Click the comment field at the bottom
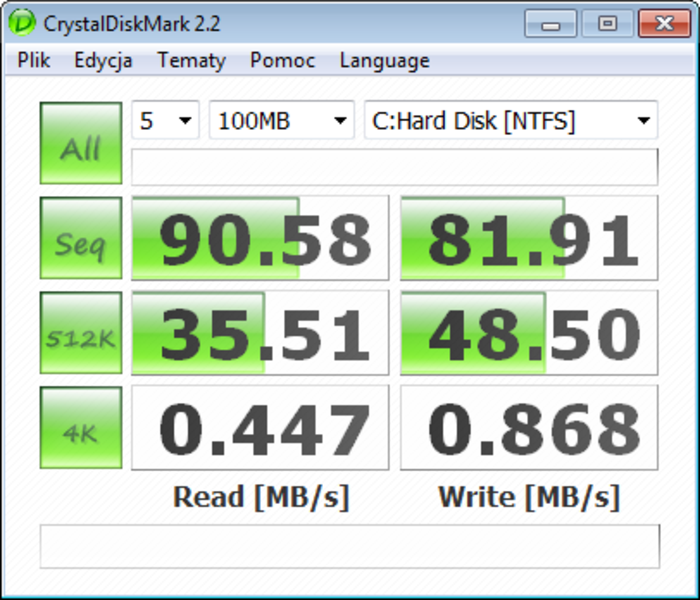700x600 pixels. [x=350, y=546]
